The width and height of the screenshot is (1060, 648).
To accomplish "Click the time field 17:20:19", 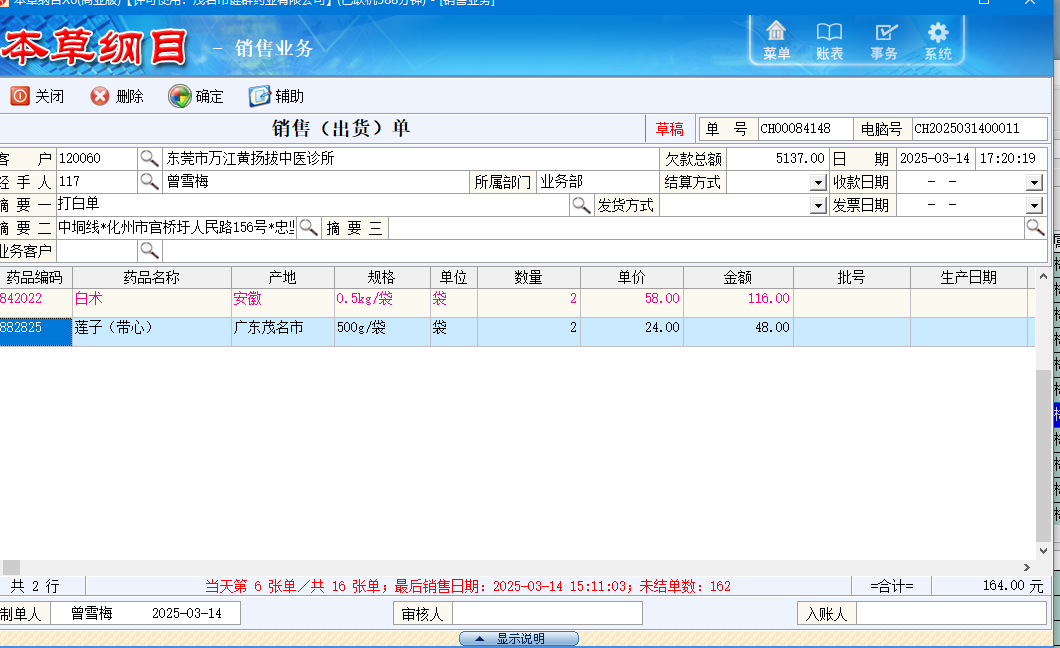I will 1011,159.
